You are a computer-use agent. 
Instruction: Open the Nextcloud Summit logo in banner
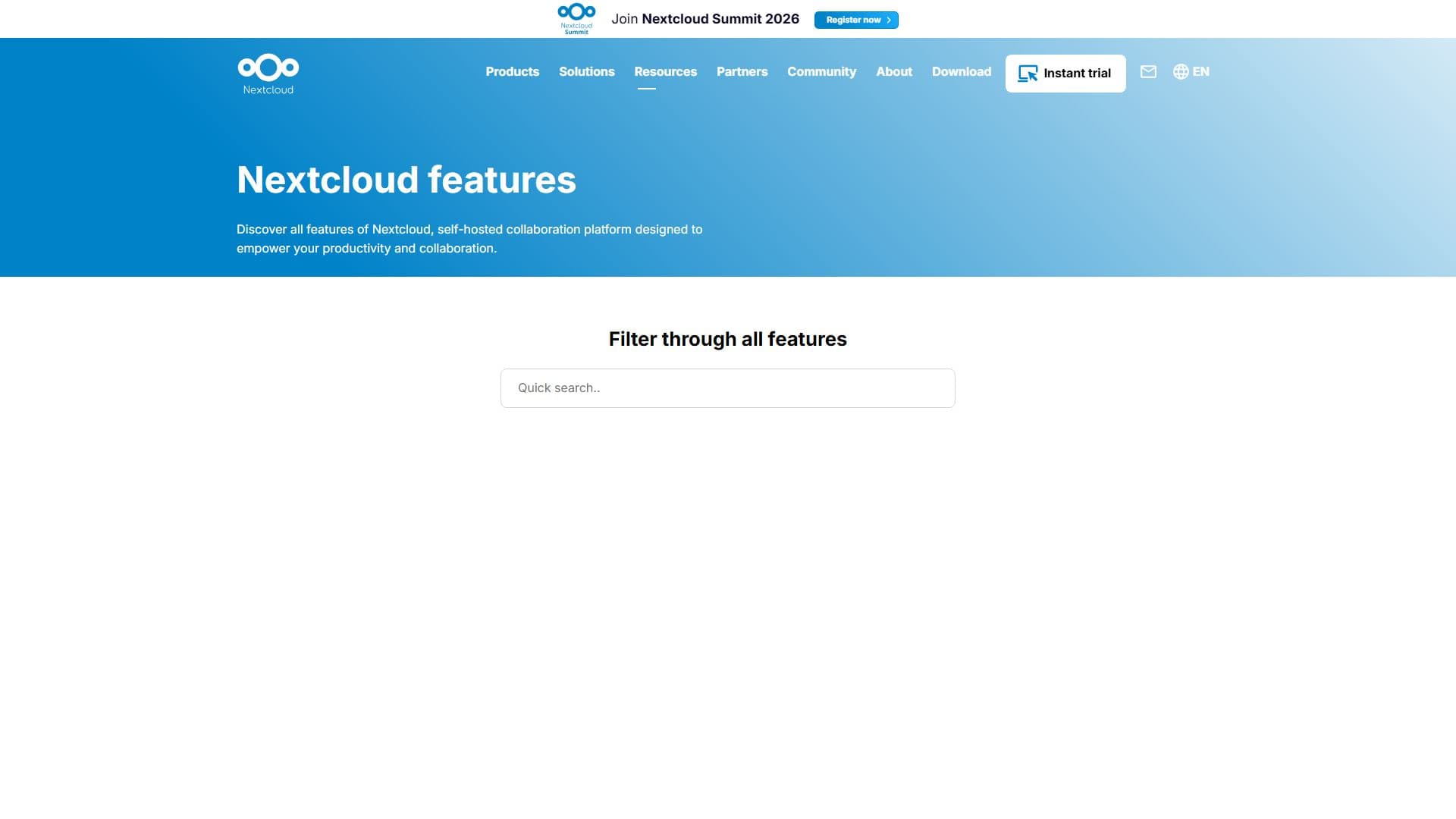click(576, 19)
